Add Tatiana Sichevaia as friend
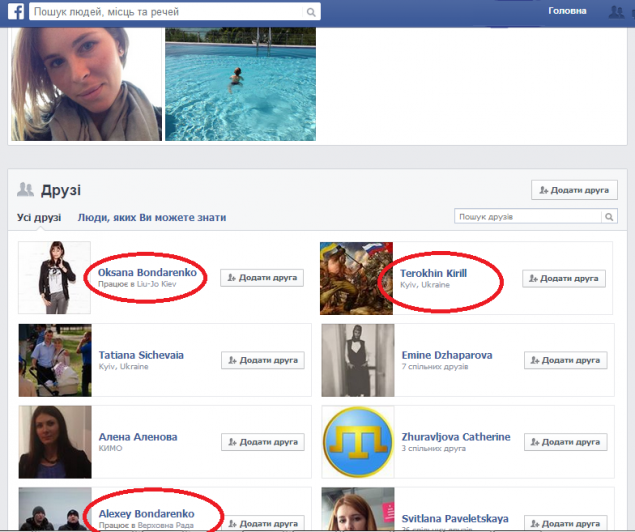 click(263, 360)
